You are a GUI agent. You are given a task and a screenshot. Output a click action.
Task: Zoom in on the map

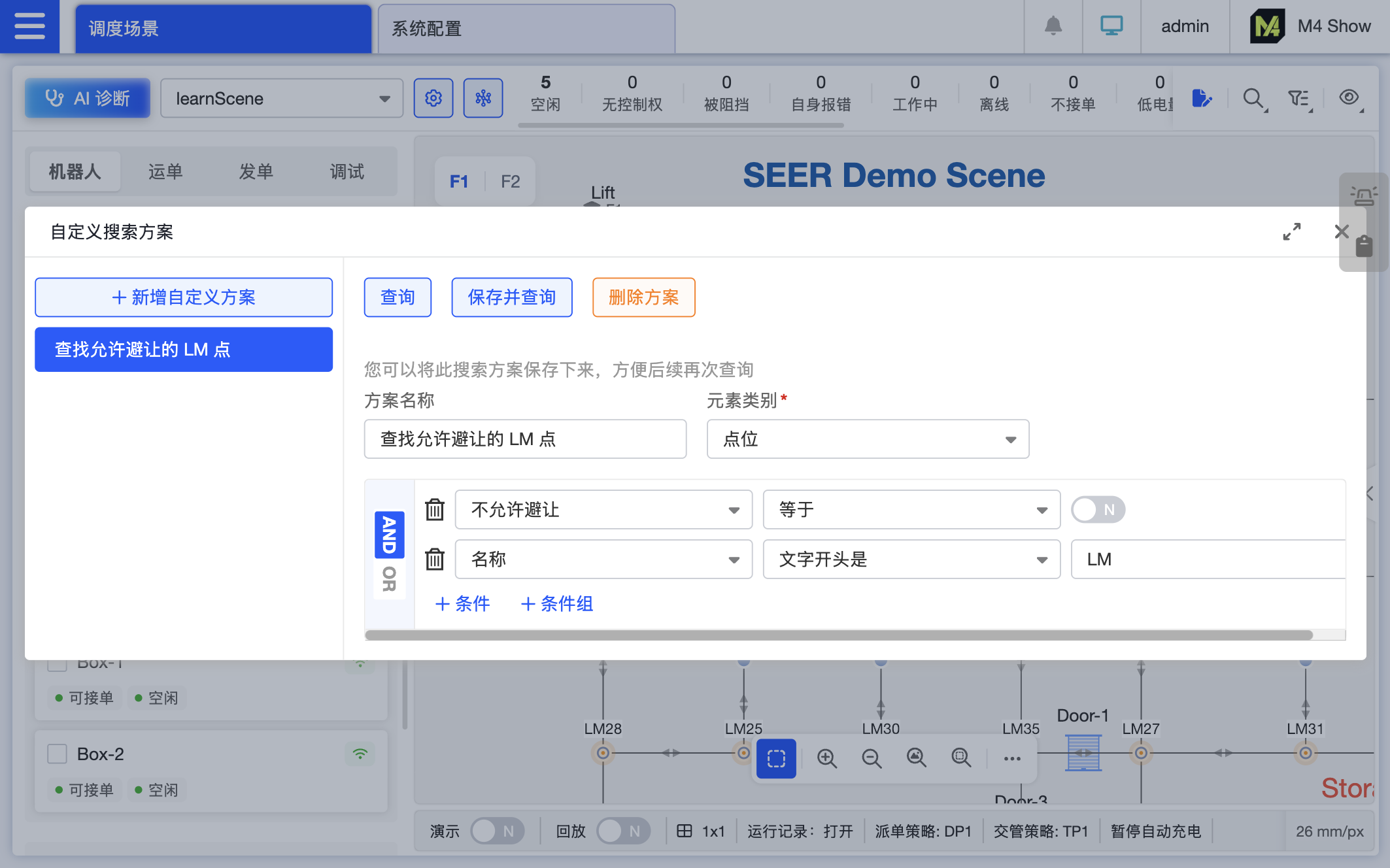827,759
